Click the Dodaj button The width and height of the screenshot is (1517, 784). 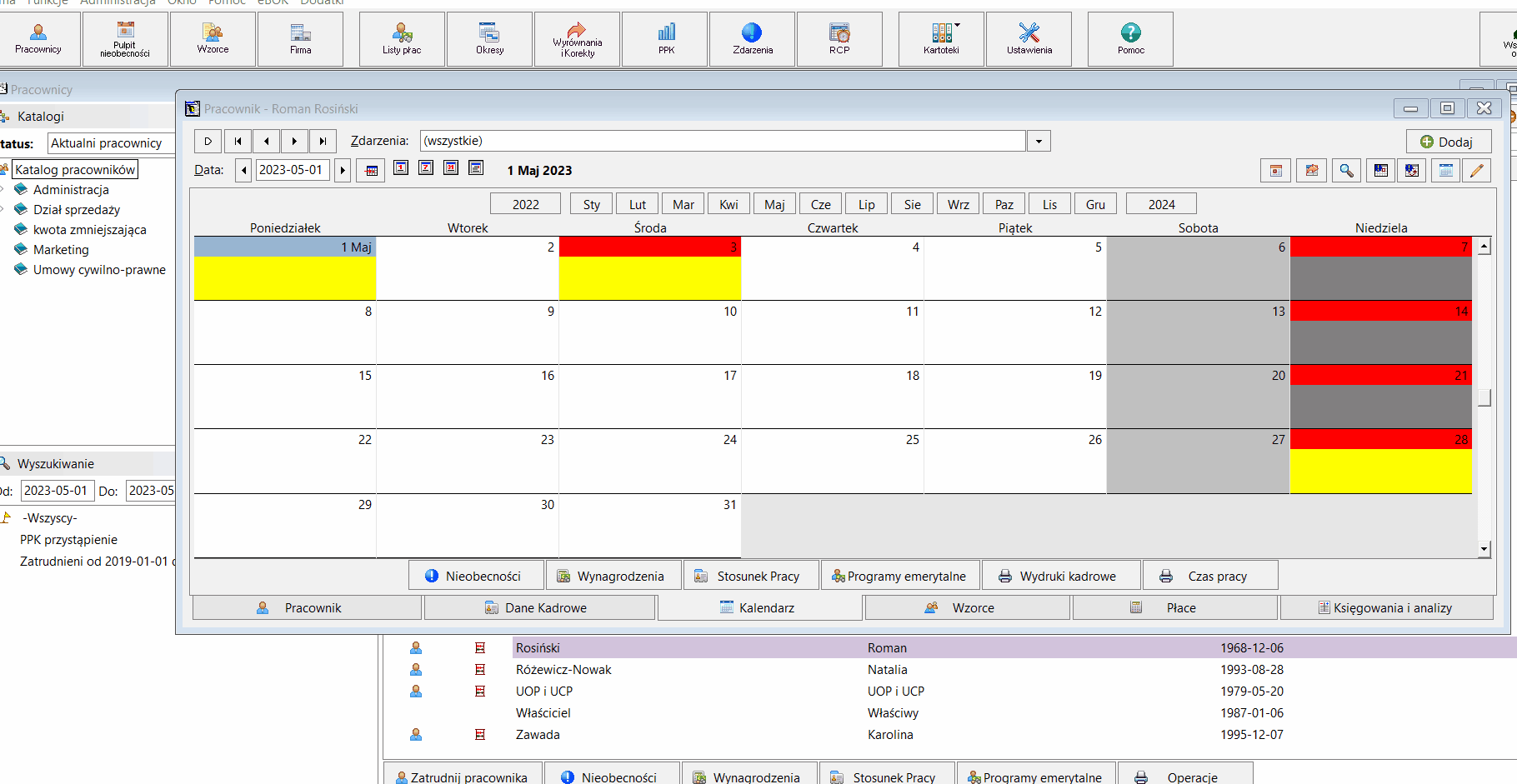1448,142
